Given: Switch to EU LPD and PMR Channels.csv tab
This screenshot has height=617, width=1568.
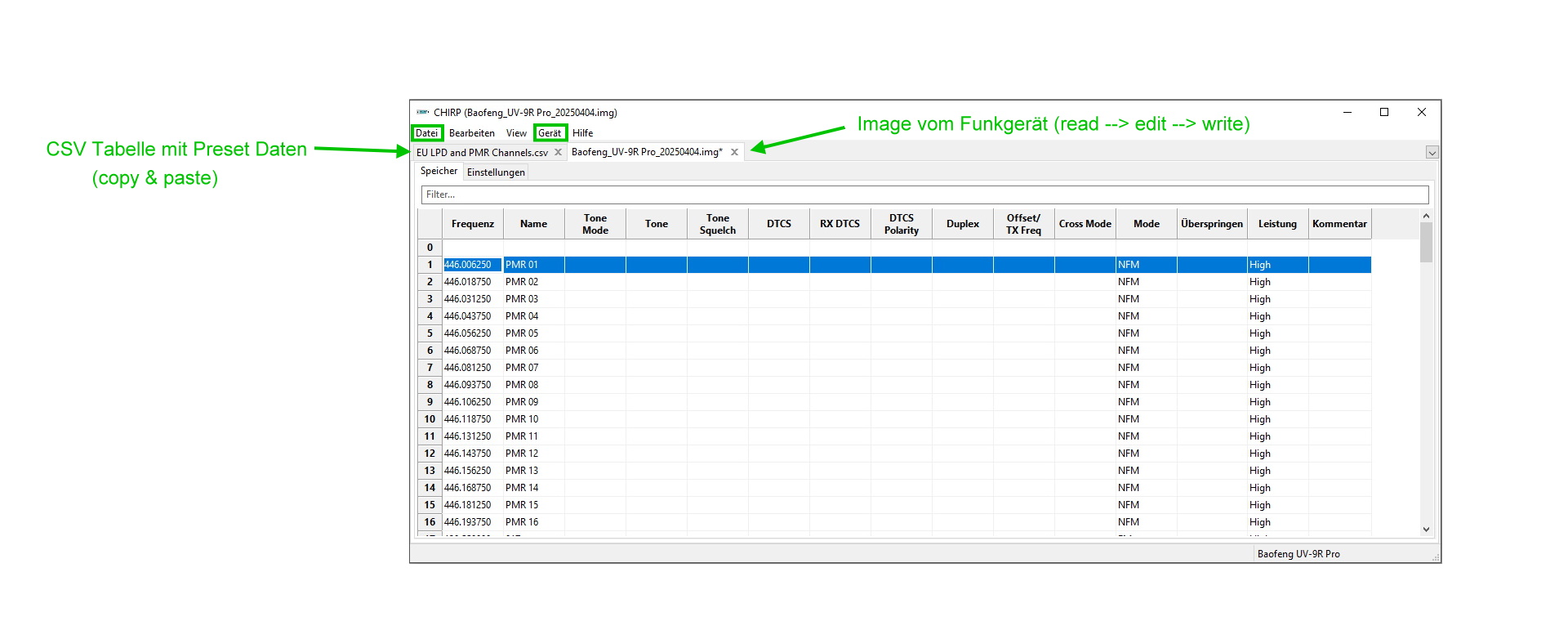Looking at the screenshot, I should pos(482,153).
